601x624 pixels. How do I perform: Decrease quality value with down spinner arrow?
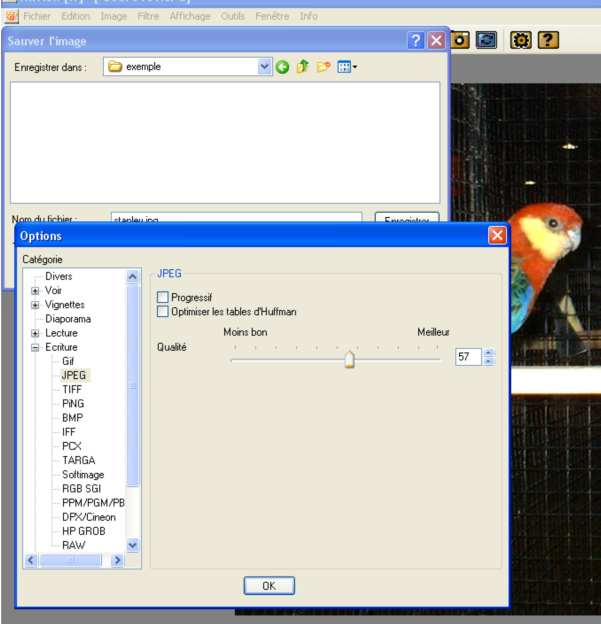488,361
